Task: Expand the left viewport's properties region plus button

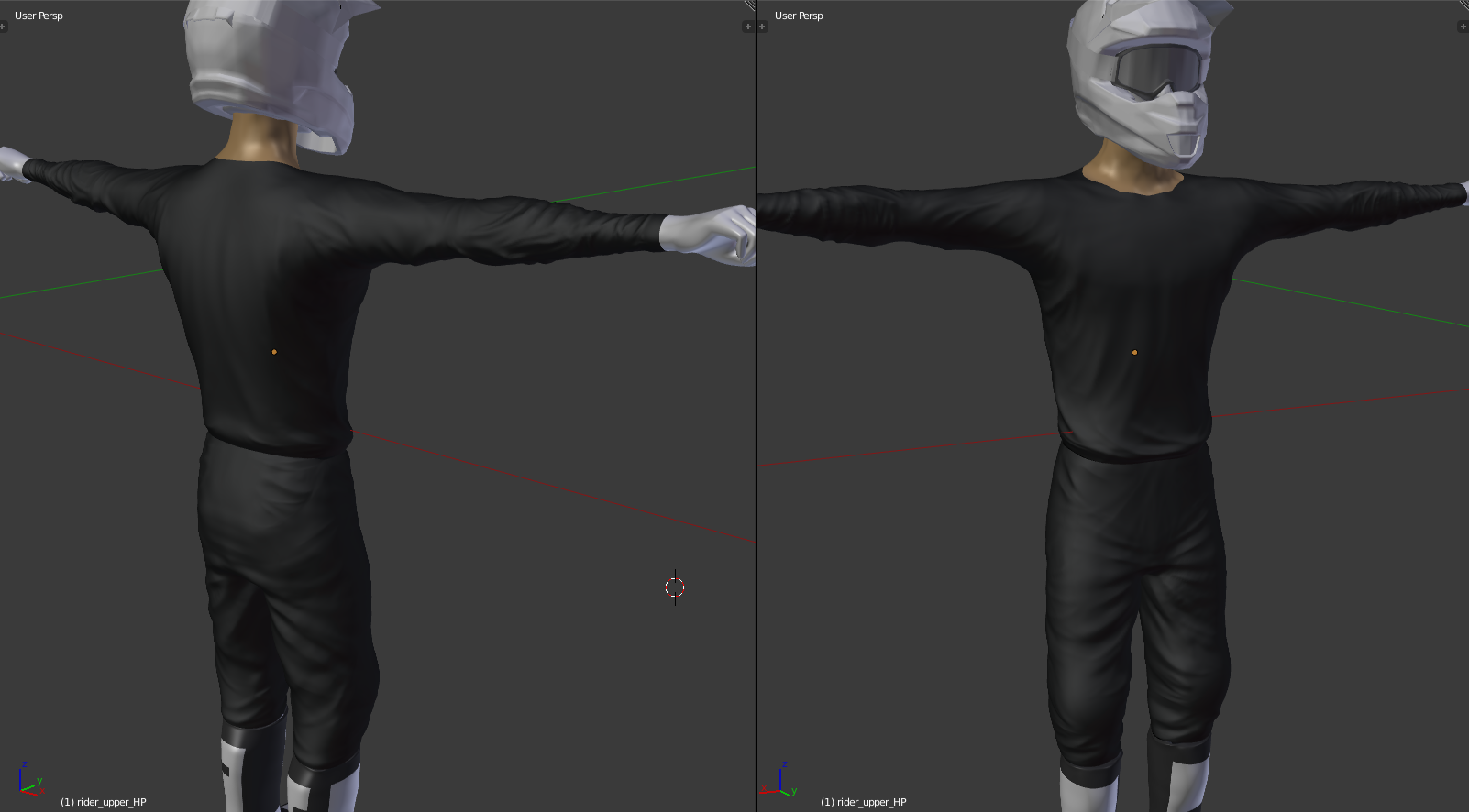Action: pyautogui.click(x=747, y=27)
